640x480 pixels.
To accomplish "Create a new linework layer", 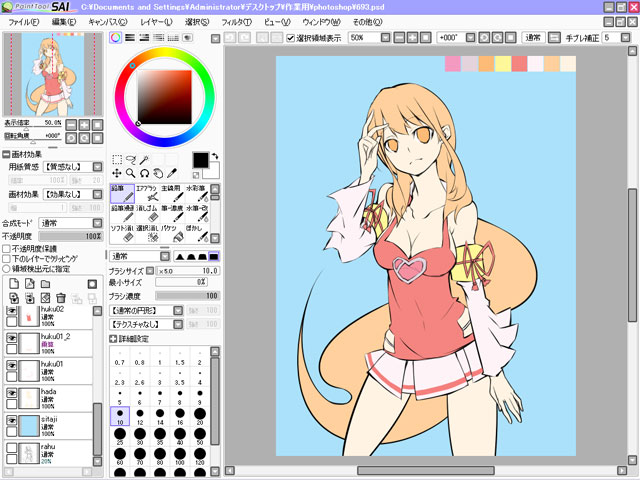I will [29, 284].
